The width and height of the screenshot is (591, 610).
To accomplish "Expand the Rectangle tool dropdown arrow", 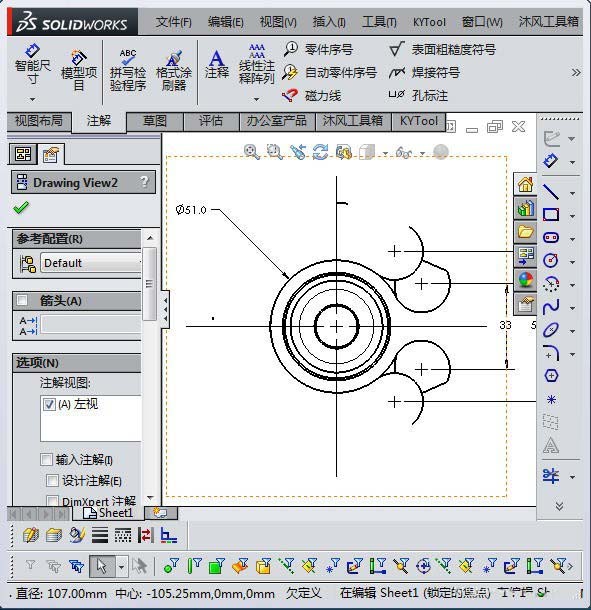I will point(572,216).
